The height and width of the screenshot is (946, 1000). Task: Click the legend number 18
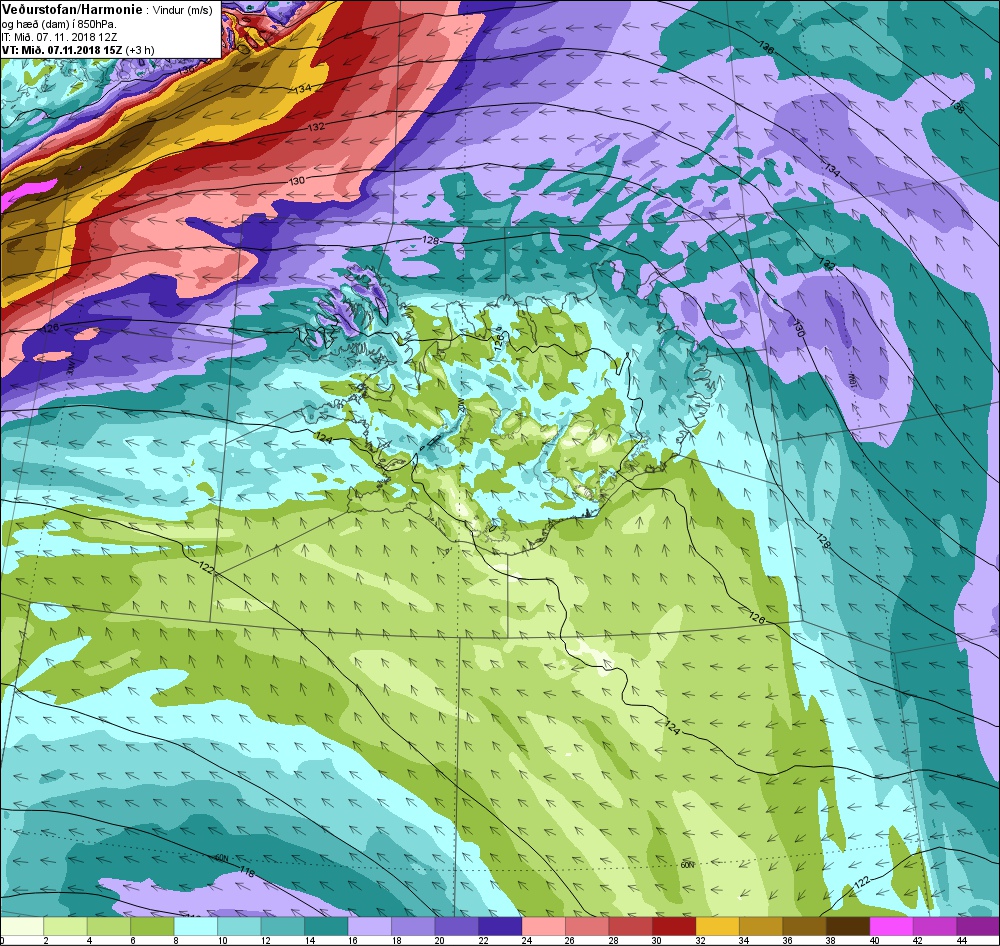click(x=396, y=940)
